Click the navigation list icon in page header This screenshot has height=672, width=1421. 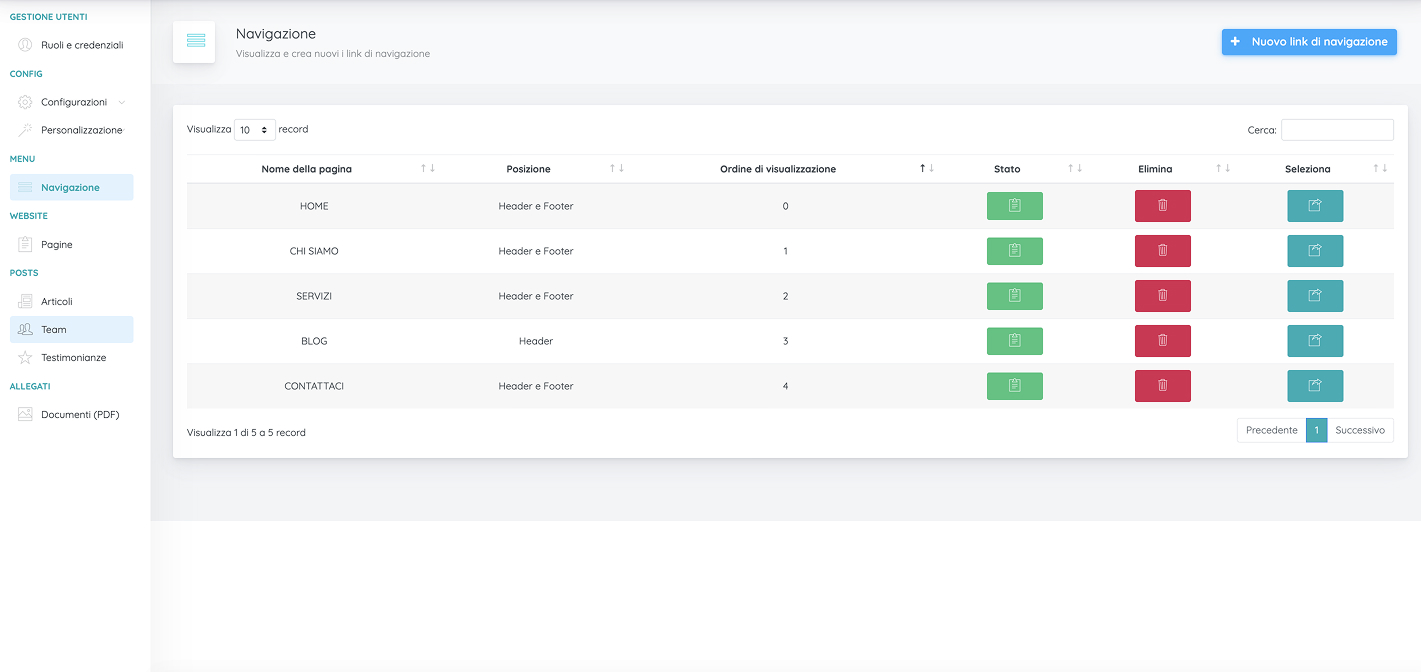pyautogui.click(x=195, y=42)
